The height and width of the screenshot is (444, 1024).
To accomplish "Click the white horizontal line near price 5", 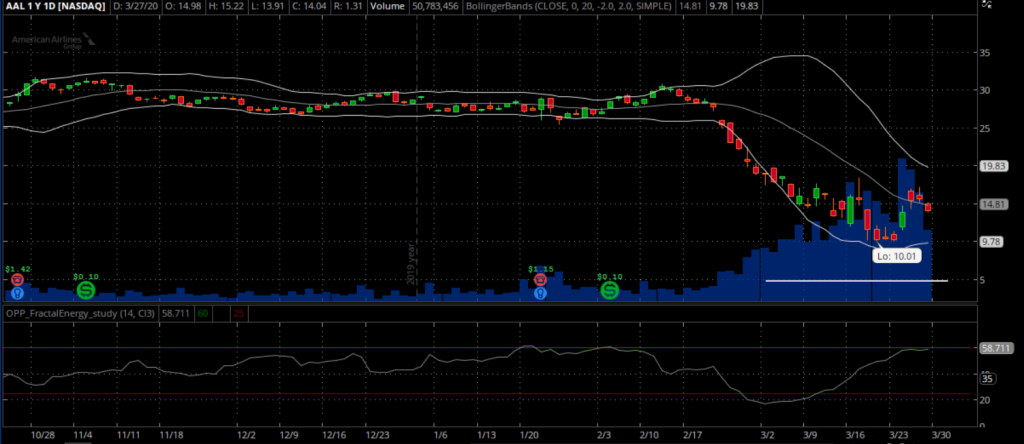I will (856, 281).
